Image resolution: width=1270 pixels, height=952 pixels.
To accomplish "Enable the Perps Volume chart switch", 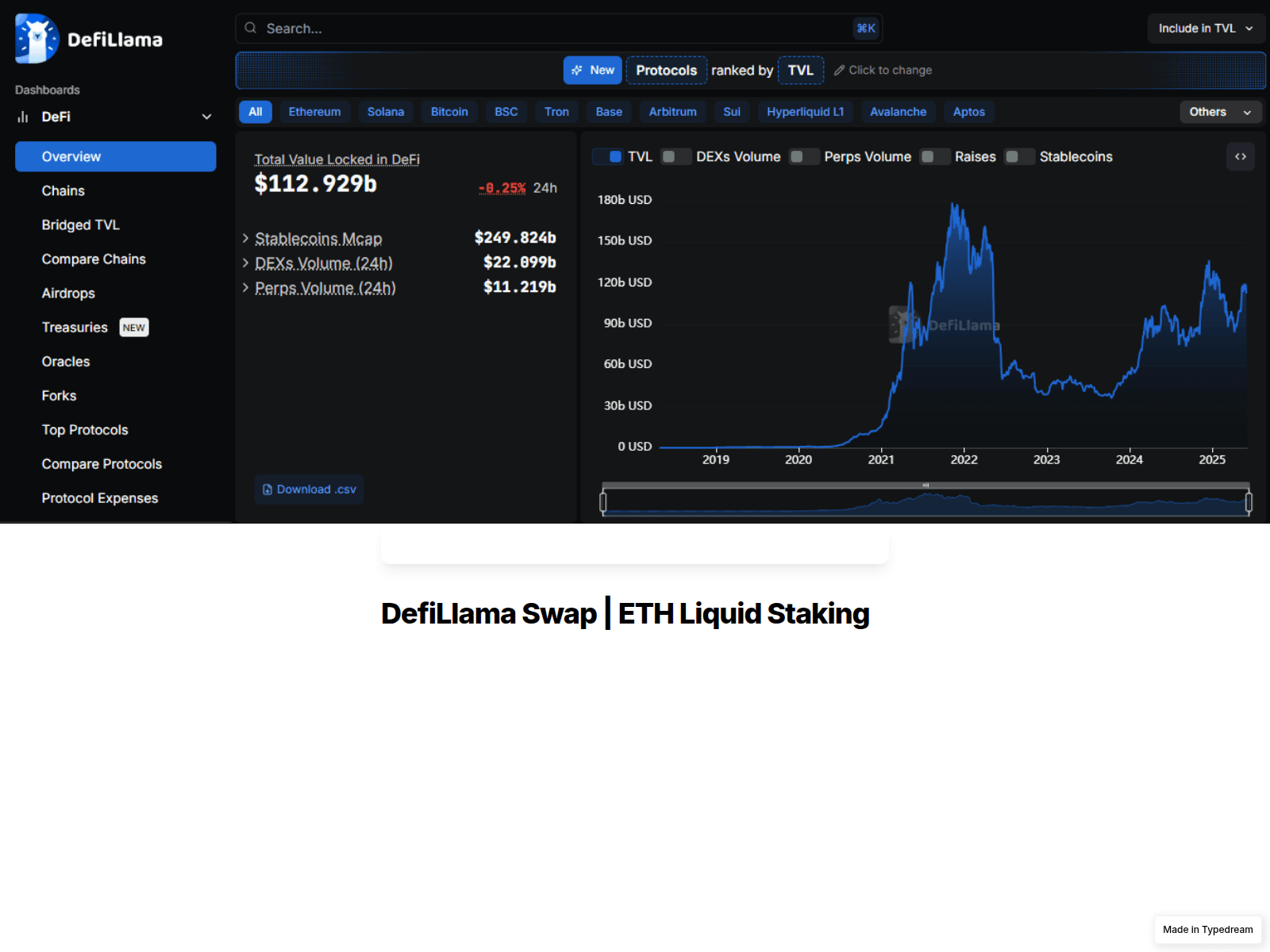I will pyautogui.click(x=804, y=157).
